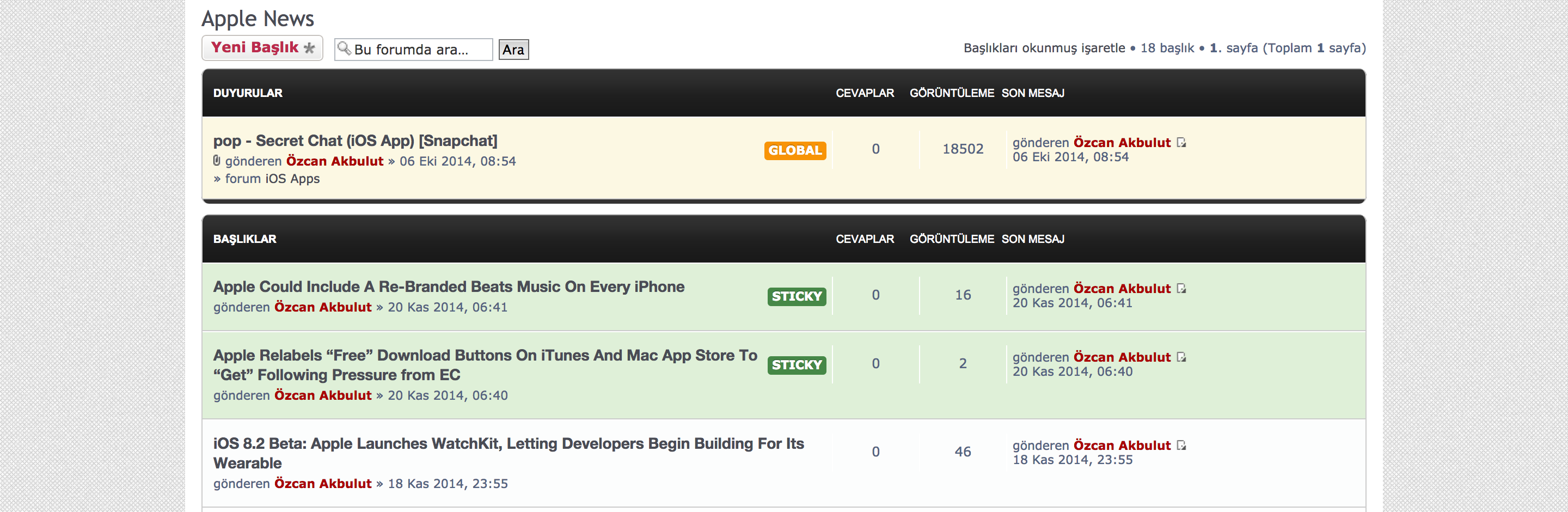Screen dimensions: 1568x512
Task: Click view count '18502'
Action: pyautogui.click(x=963, y=149)
